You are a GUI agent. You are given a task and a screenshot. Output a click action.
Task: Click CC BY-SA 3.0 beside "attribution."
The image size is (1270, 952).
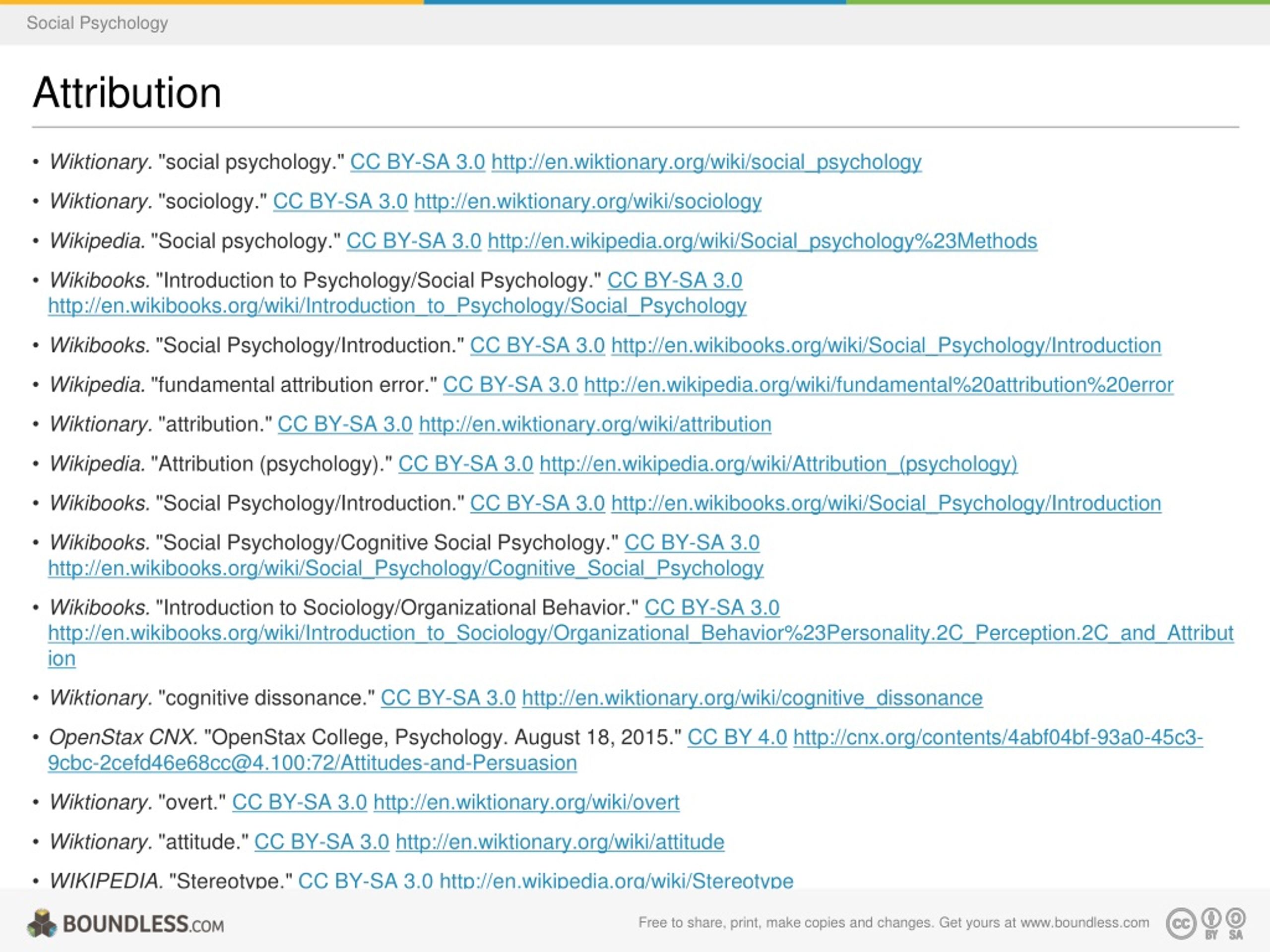(345, 424)
